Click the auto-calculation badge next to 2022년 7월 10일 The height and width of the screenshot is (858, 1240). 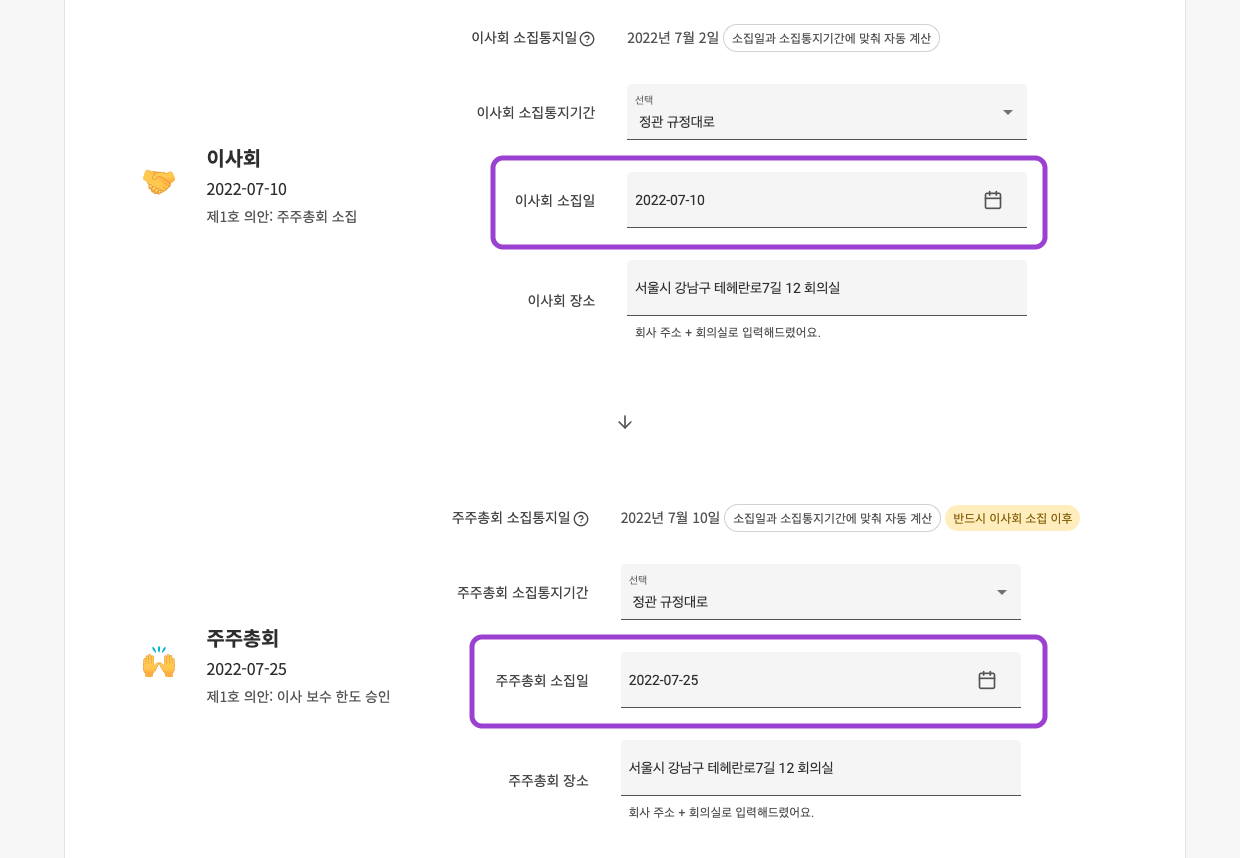coord(833,518)
